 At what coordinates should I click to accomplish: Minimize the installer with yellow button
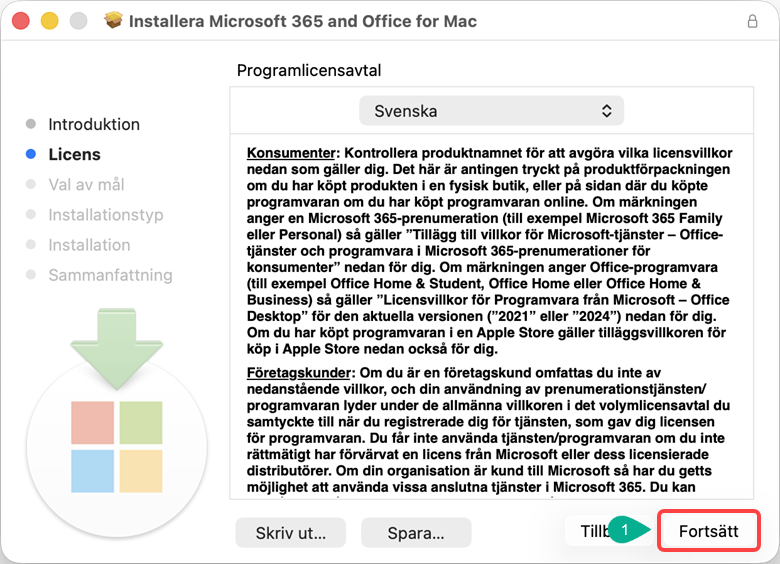(x=49, y=21)
